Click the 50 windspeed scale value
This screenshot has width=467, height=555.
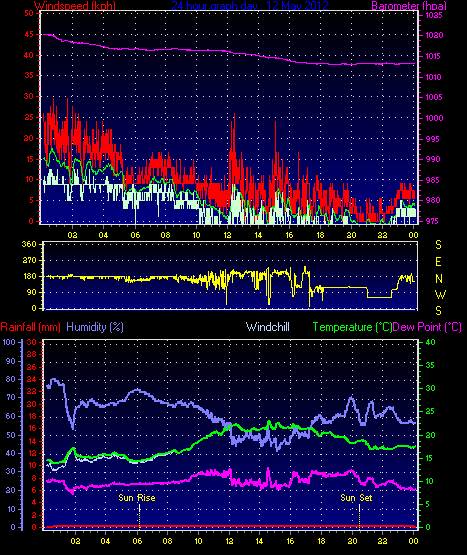[x=29, y=13]
